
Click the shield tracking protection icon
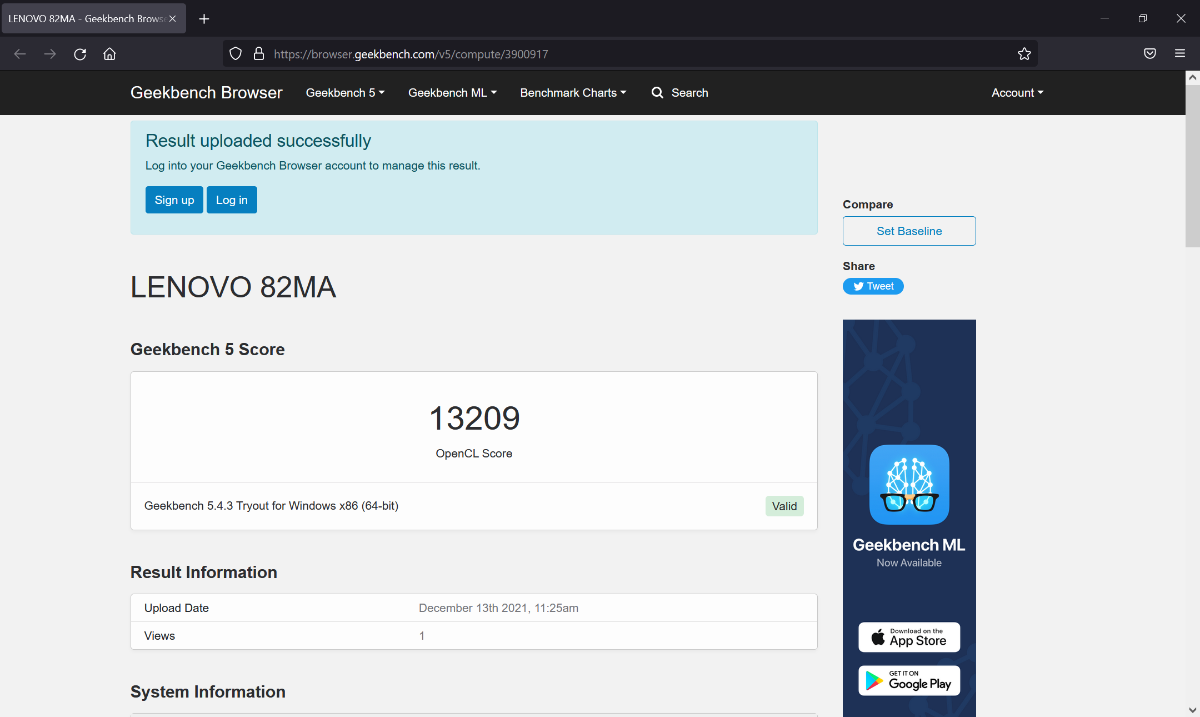click(x=236, y=54)
